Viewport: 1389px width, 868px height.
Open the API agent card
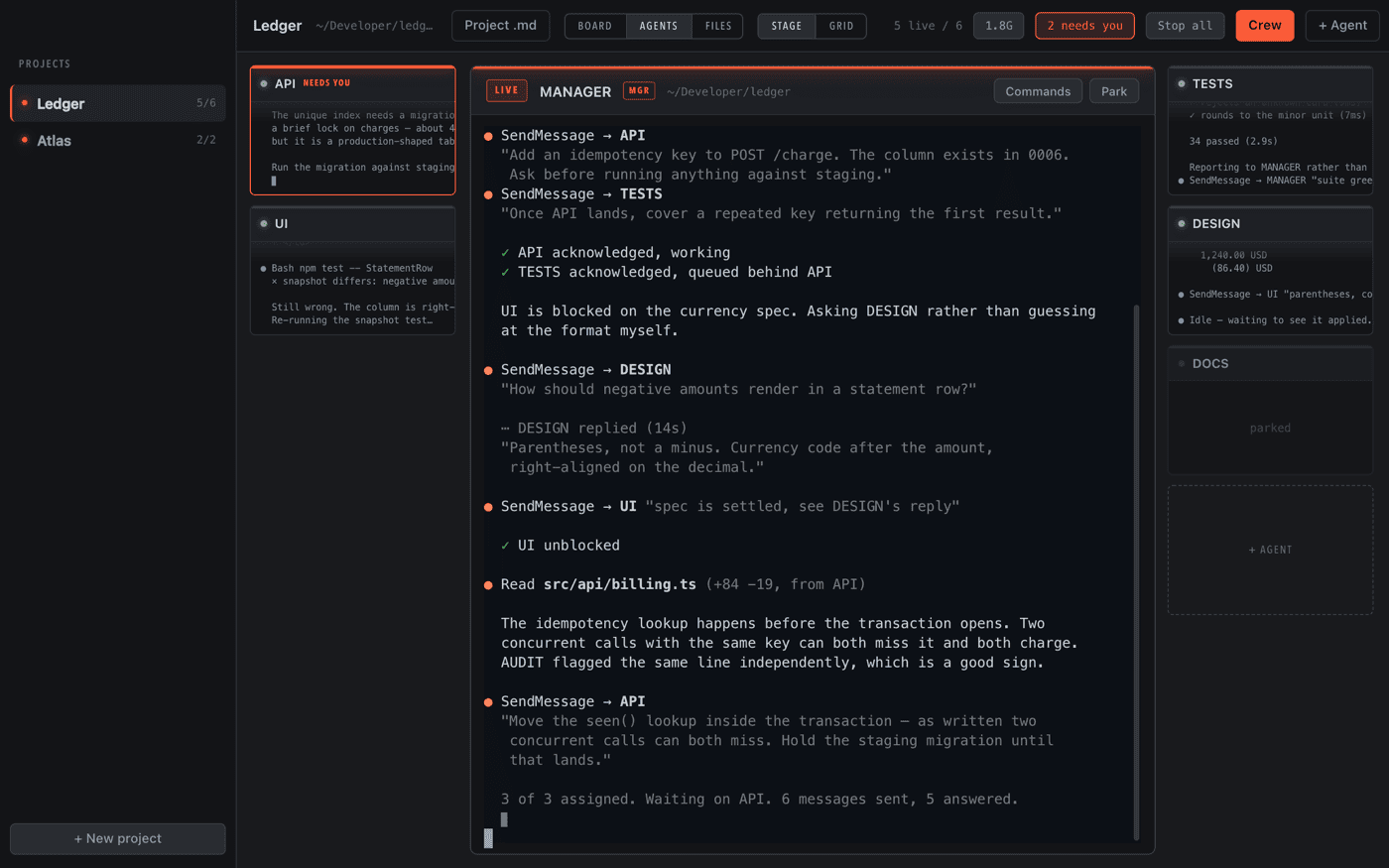[353, 131]
